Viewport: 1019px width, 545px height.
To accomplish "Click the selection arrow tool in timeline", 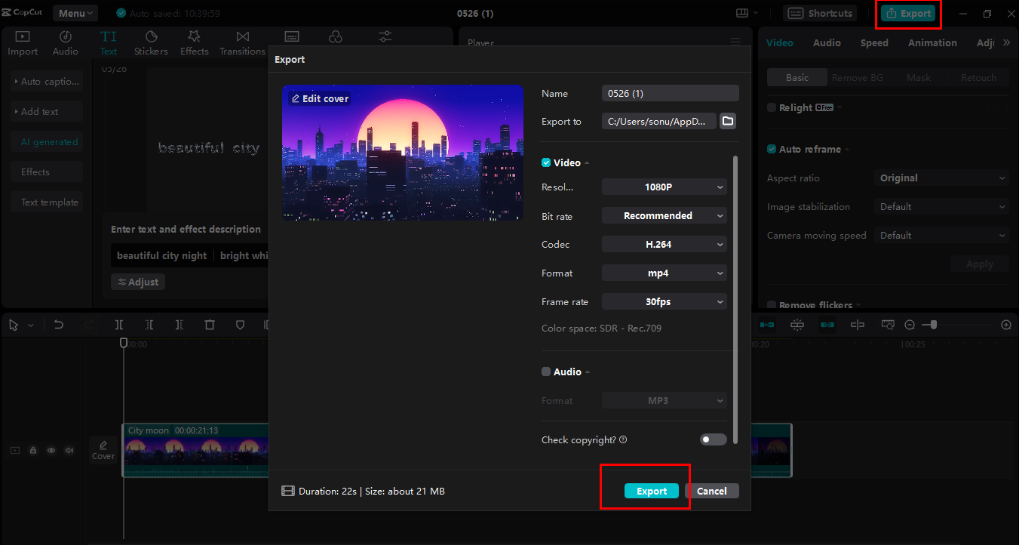I will point(14,325).
